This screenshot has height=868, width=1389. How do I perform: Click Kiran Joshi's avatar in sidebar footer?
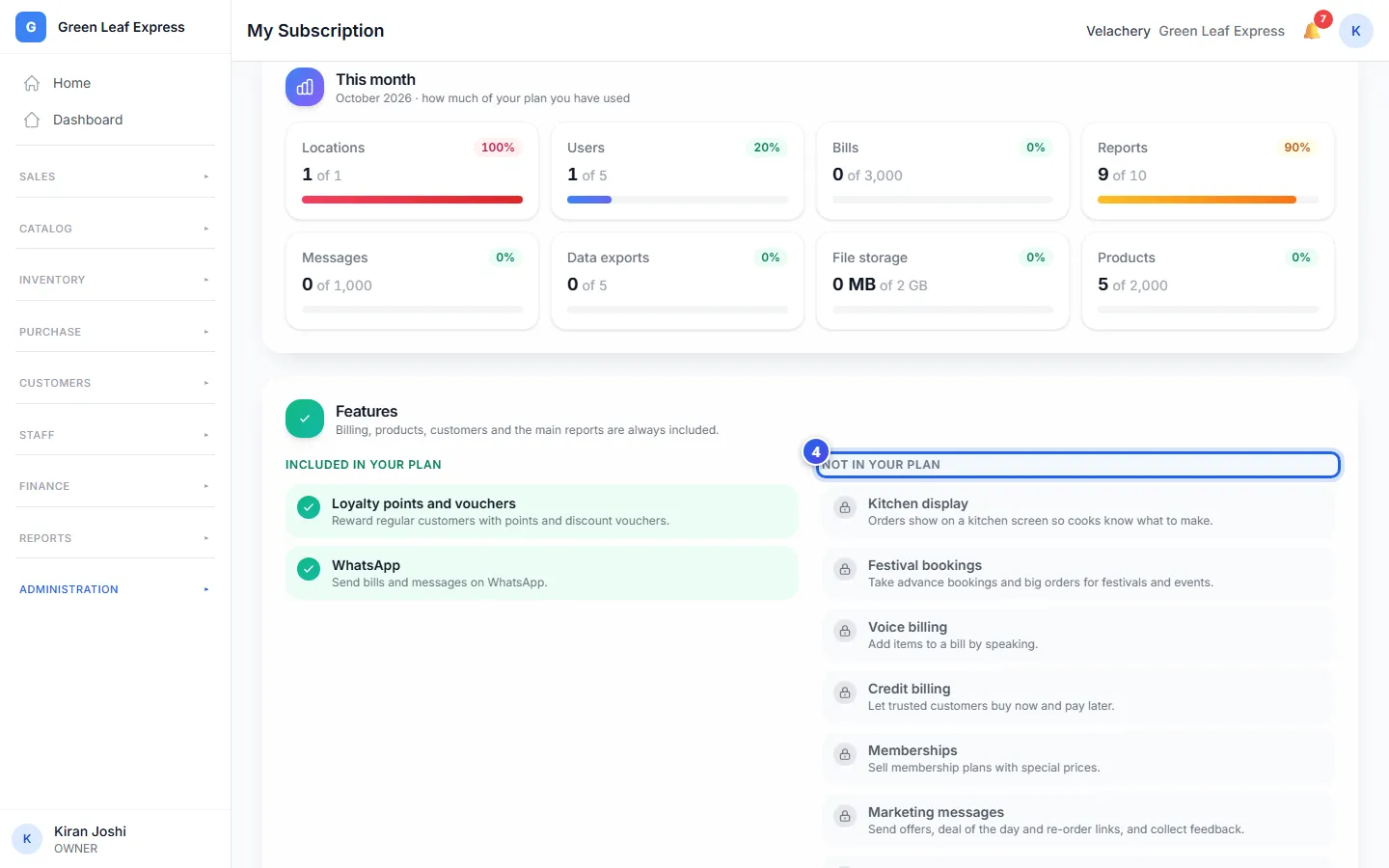click(27, 839)
